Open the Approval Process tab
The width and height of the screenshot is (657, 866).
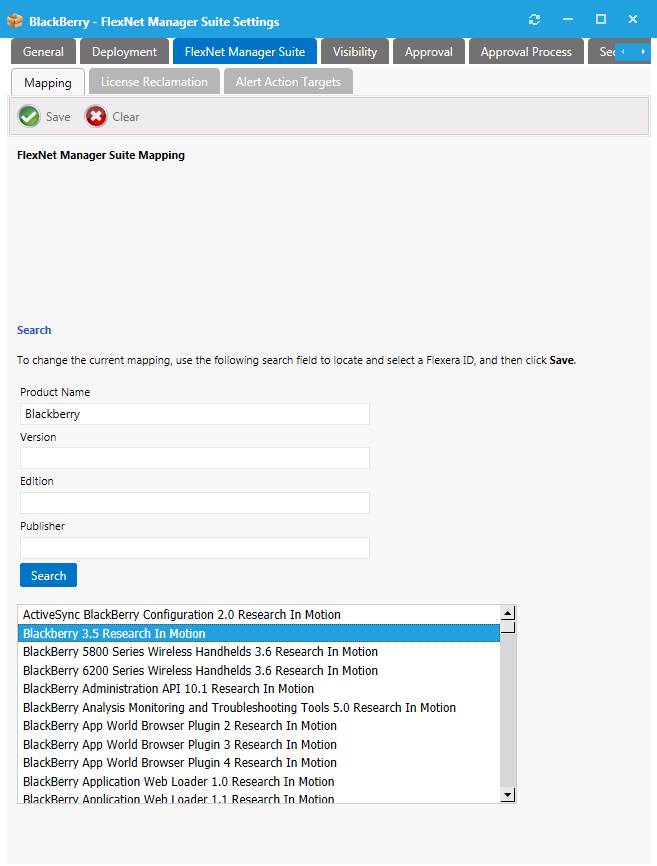[x=526, y=52]
